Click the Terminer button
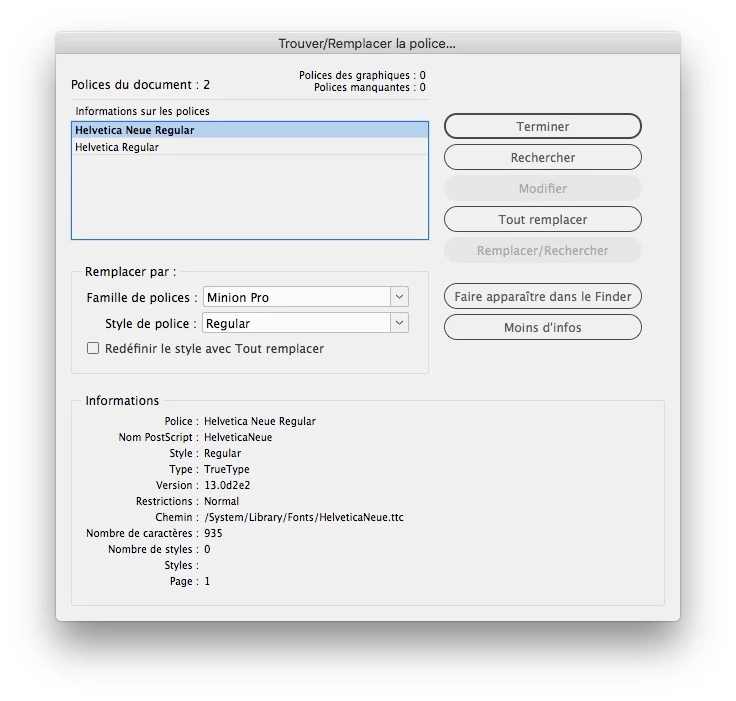The height and width of the screenshot is (701, 736). pos(543,126)
